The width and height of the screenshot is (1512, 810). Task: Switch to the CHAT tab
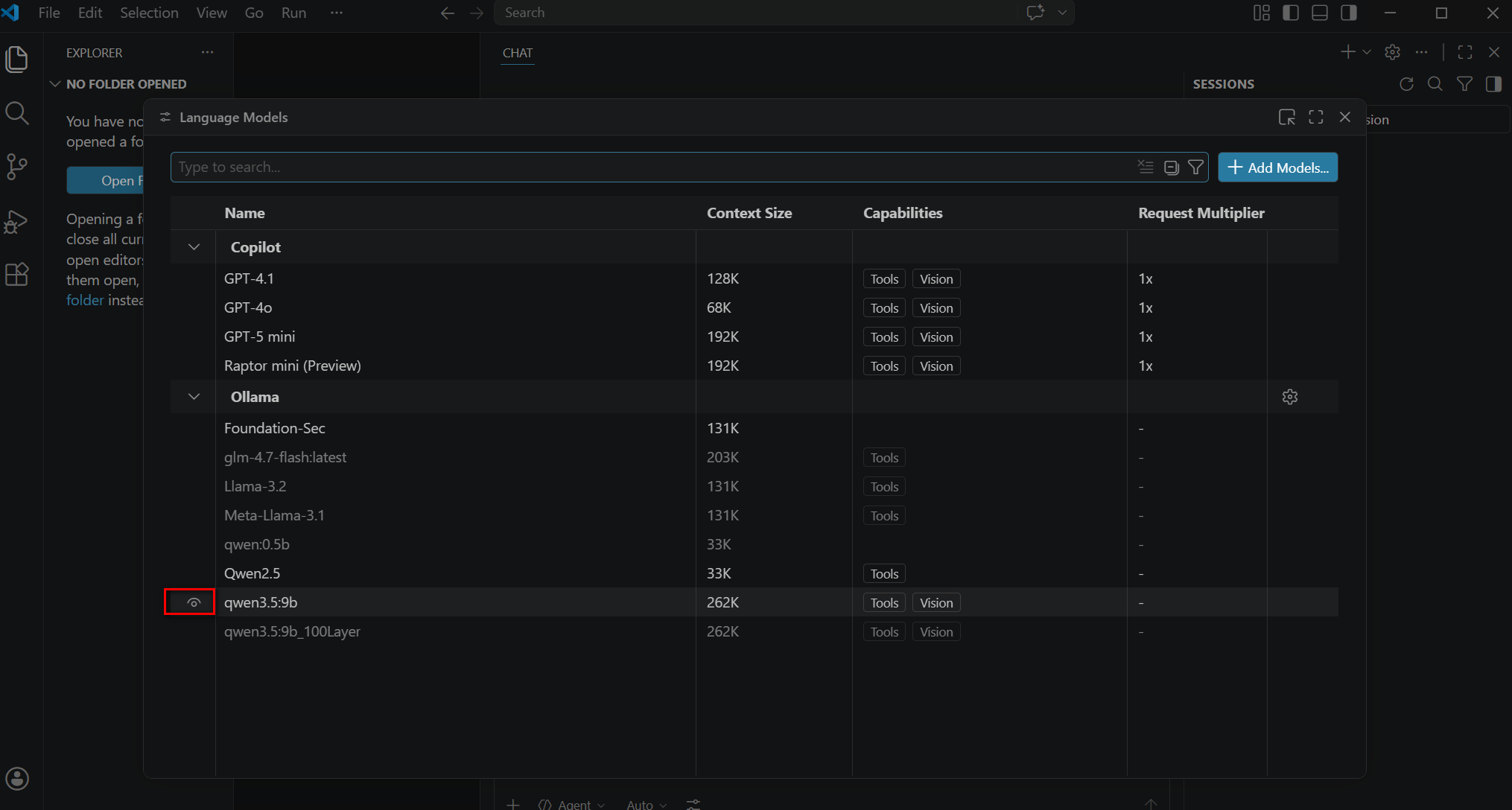pyautogui.click(x=518, y=53)
